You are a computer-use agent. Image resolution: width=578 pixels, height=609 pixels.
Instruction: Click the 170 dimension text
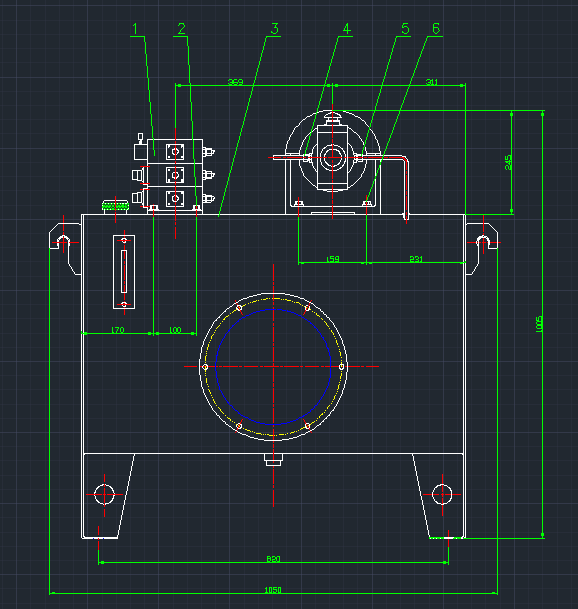(x=117, y=330)
